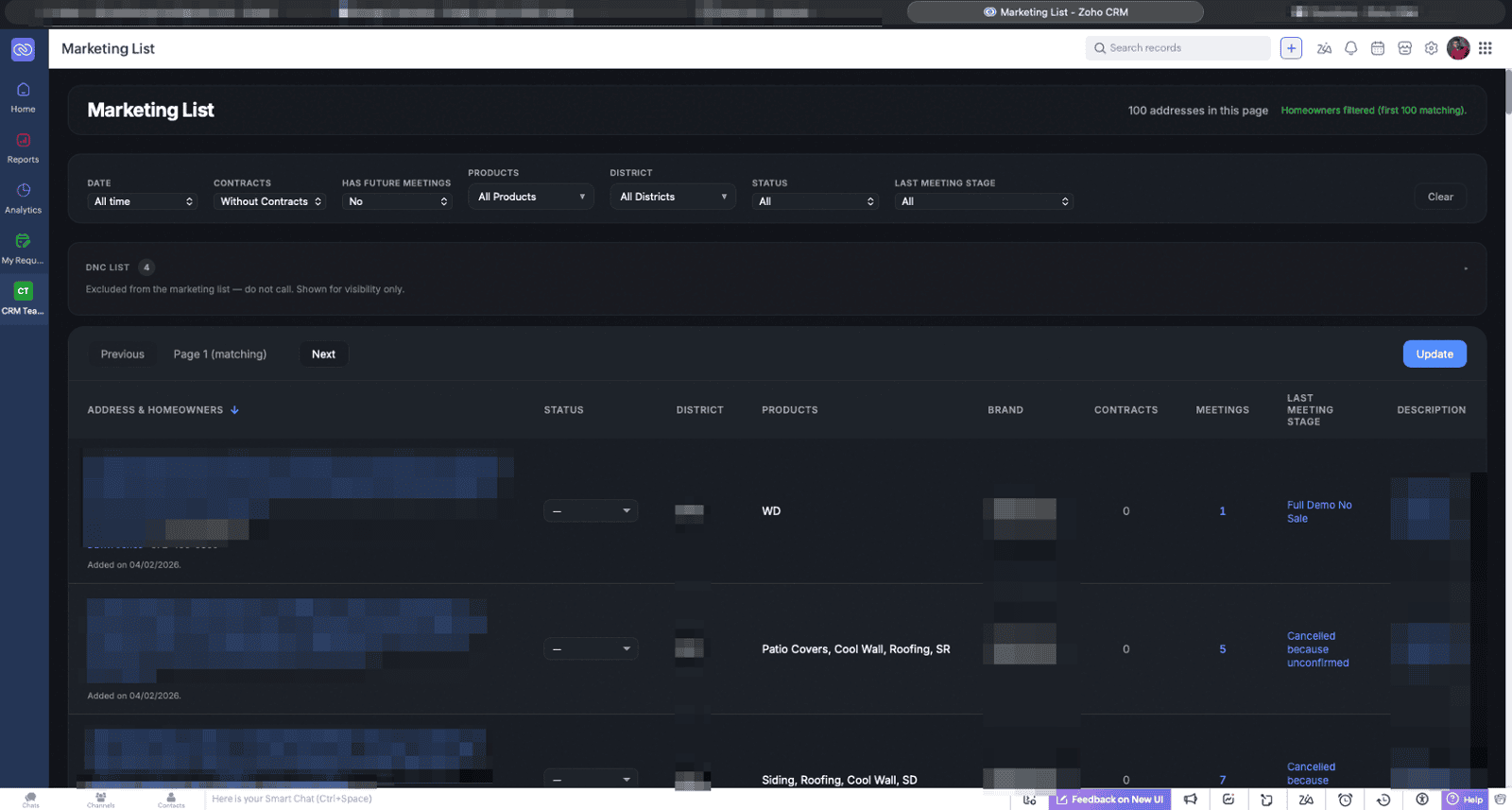Open the calendar icon in top bar

pos(1378,48)
